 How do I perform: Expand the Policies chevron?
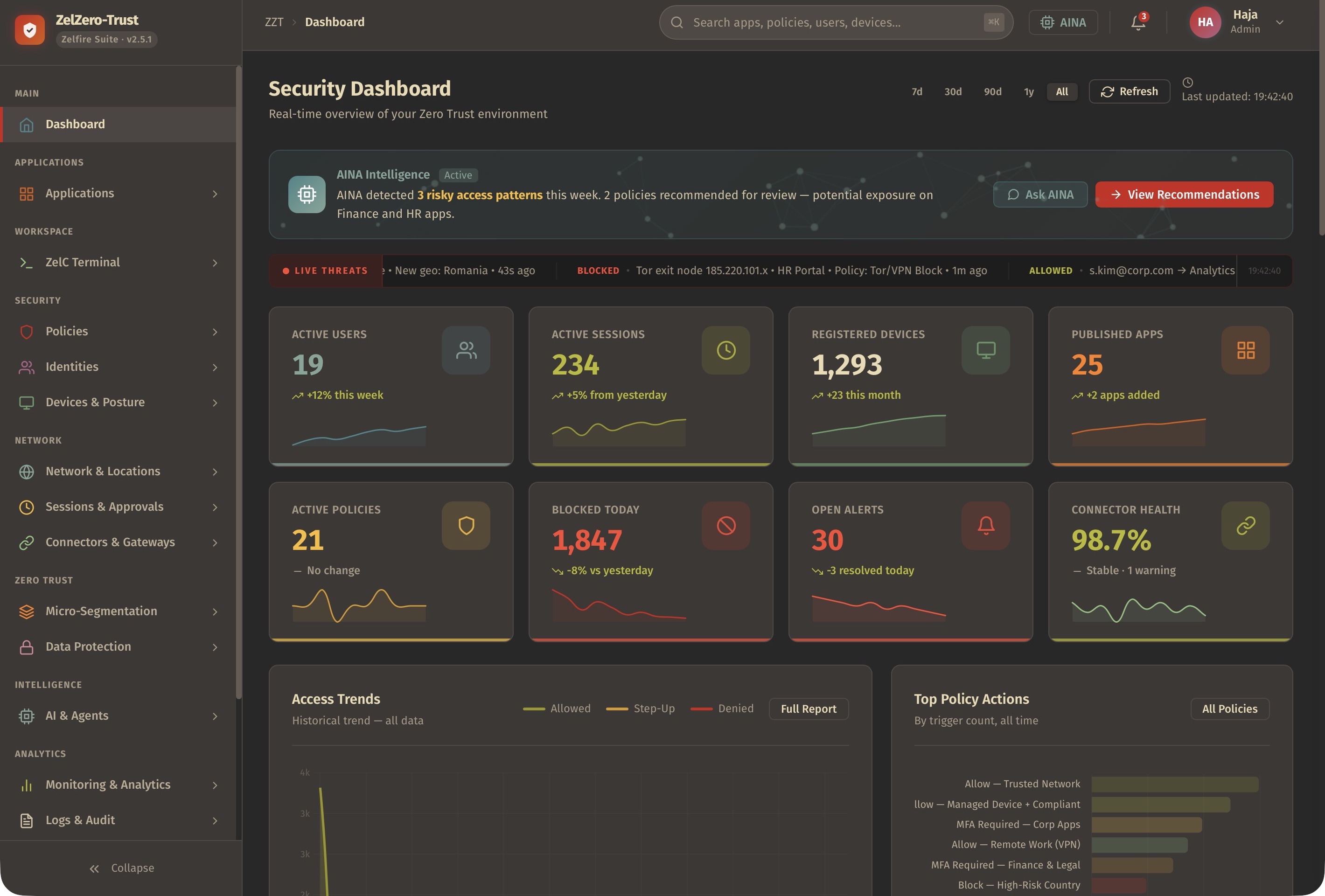(x=215, y=332)
